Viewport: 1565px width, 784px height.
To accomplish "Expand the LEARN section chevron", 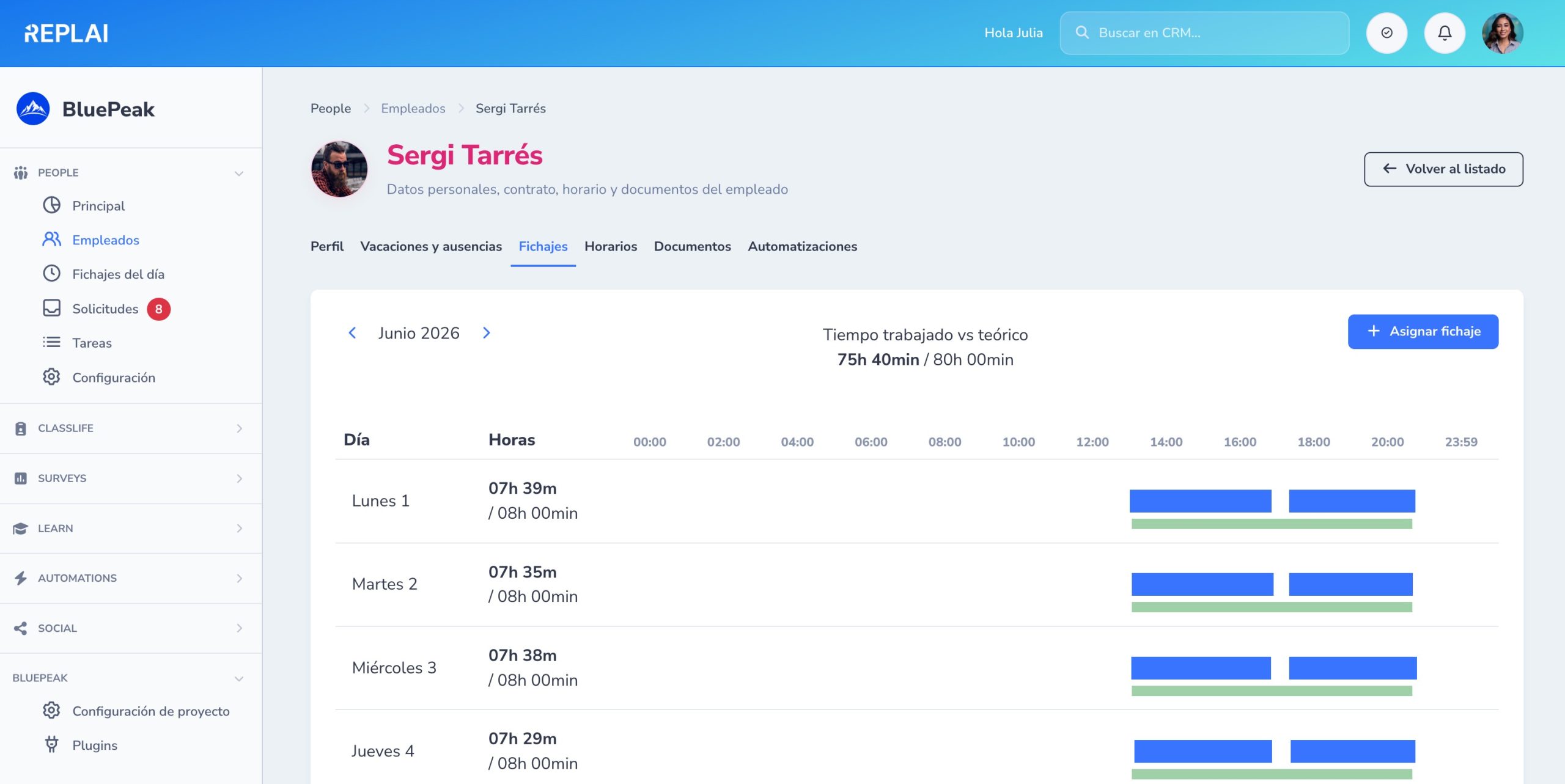I will 239,529.
